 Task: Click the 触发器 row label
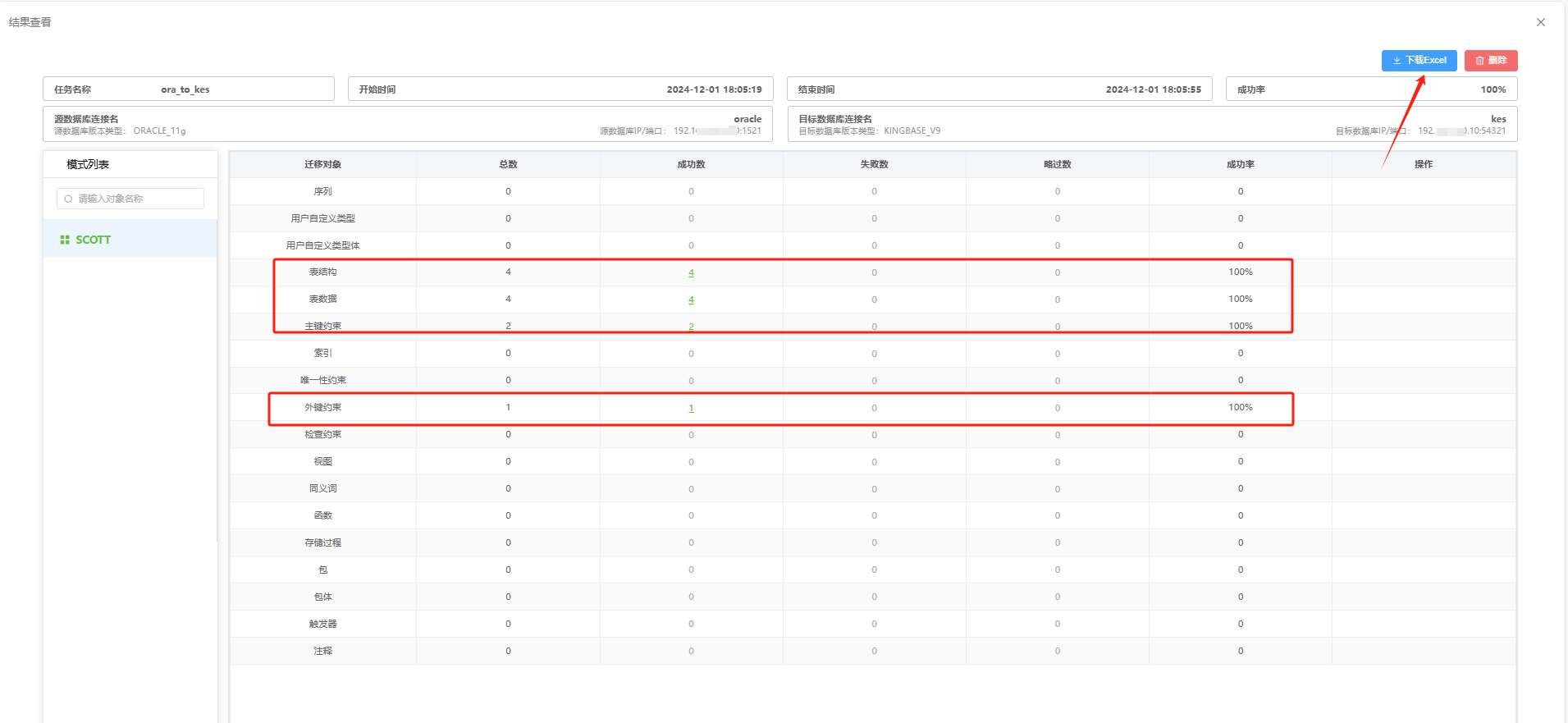click(323, 624)
